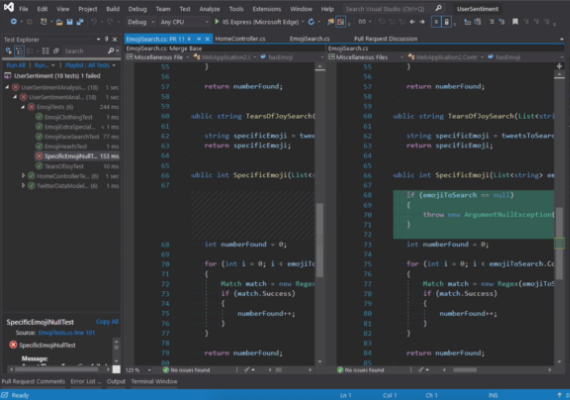Click the bookmark icon in toolbar

click(x=515, y=22)
